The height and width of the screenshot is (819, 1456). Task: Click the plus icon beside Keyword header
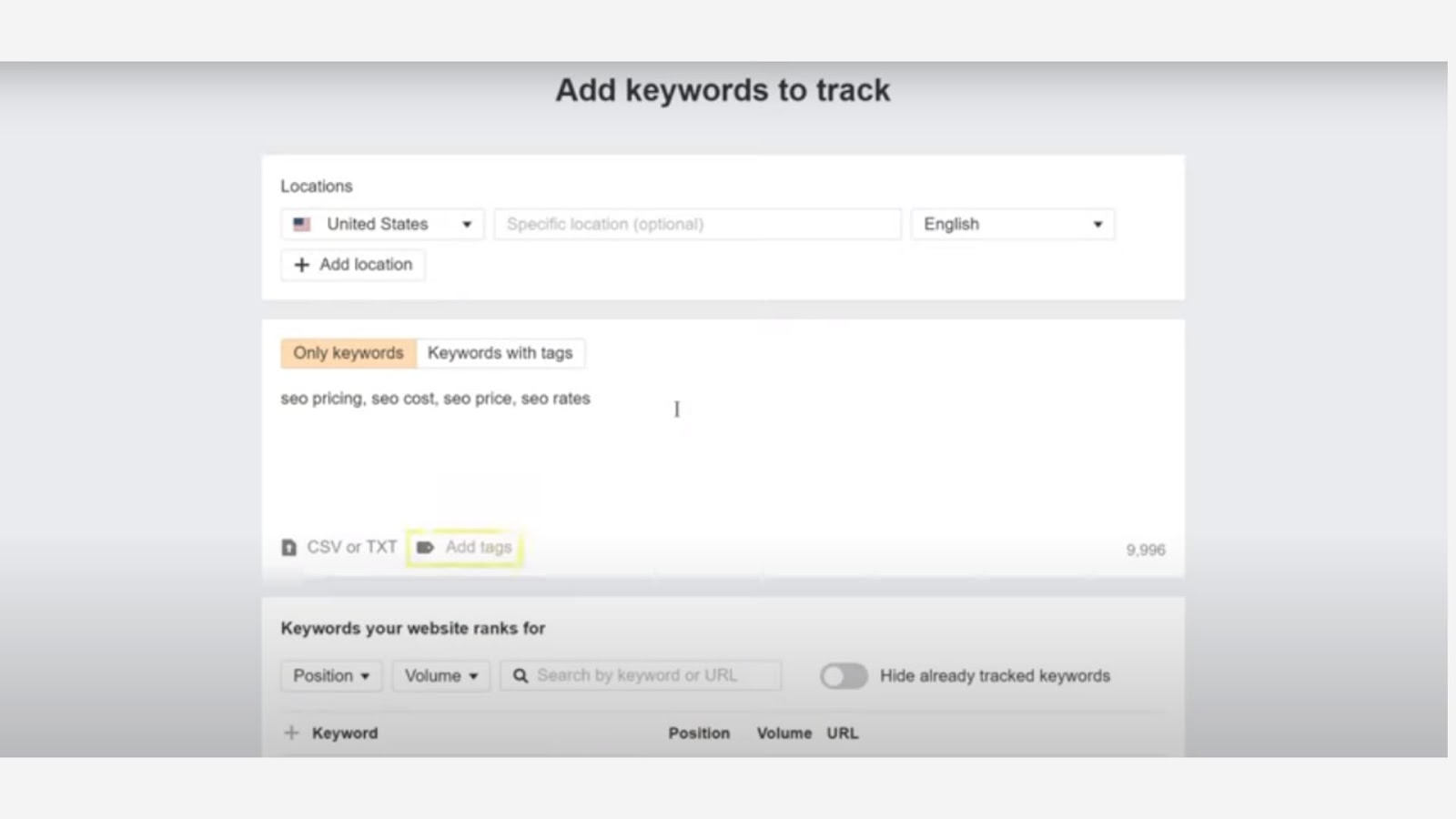click(x=291, y=733)
